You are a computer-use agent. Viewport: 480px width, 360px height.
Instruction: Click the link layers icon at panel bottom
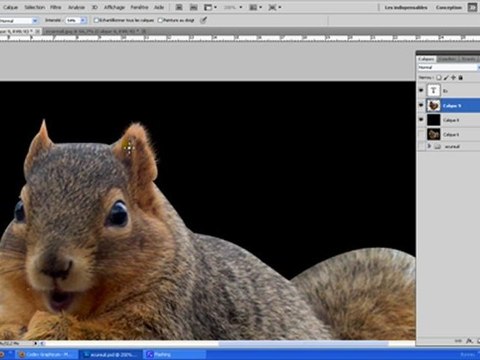tap(458, 341)
